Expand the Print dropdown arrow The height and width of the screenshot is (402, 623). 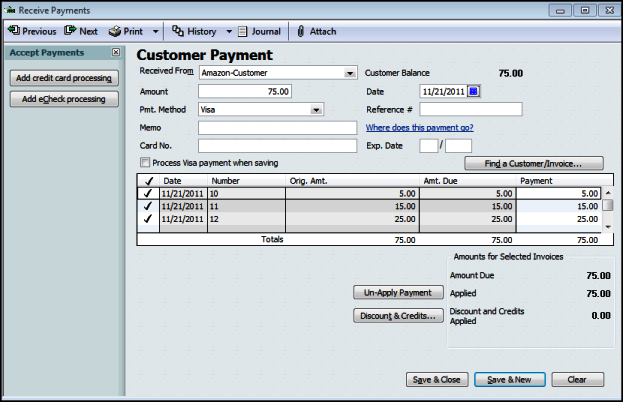click(x=155, y=31)
